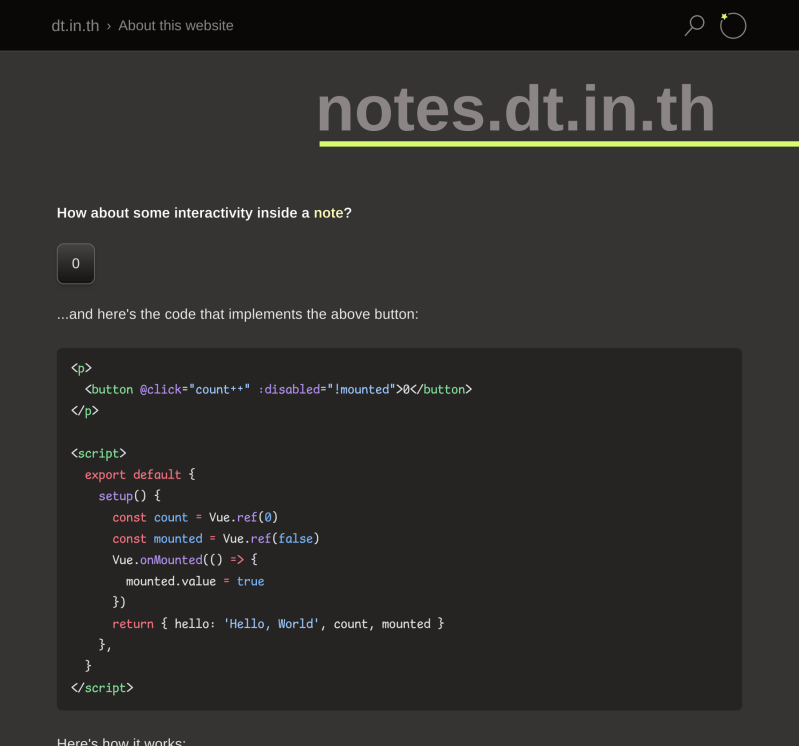Viewport: 799px width, 746px height.
Task: Click the notes.dt.in.th page title
Action: (516, 109)
